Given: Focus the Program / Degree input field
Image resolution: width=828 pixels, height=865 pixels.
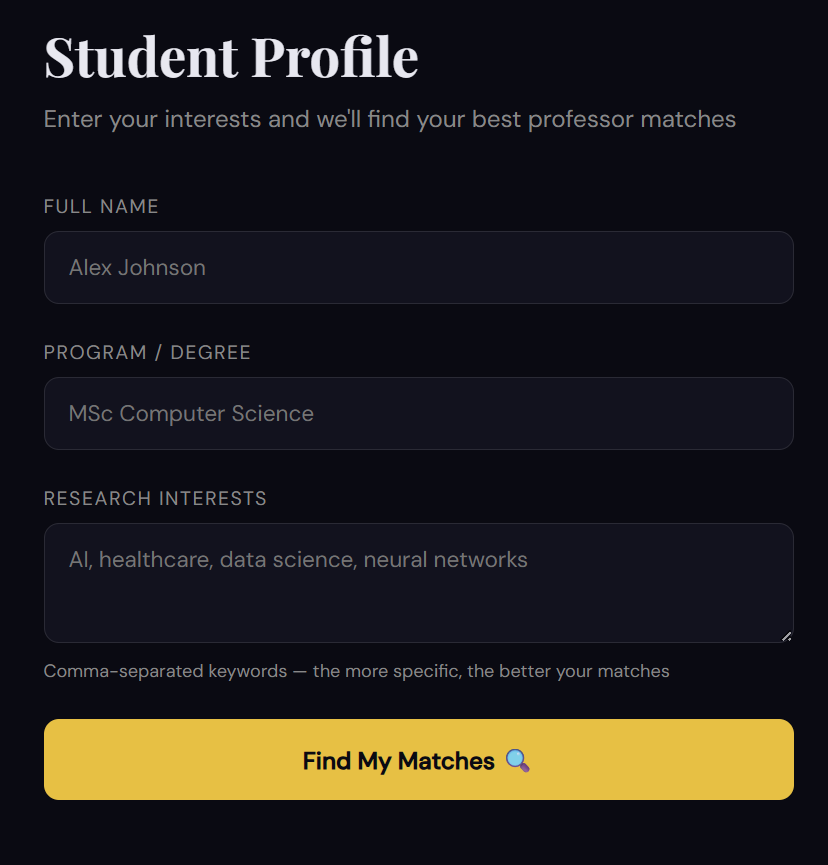Looking at the screenshot, I should 419,414.
